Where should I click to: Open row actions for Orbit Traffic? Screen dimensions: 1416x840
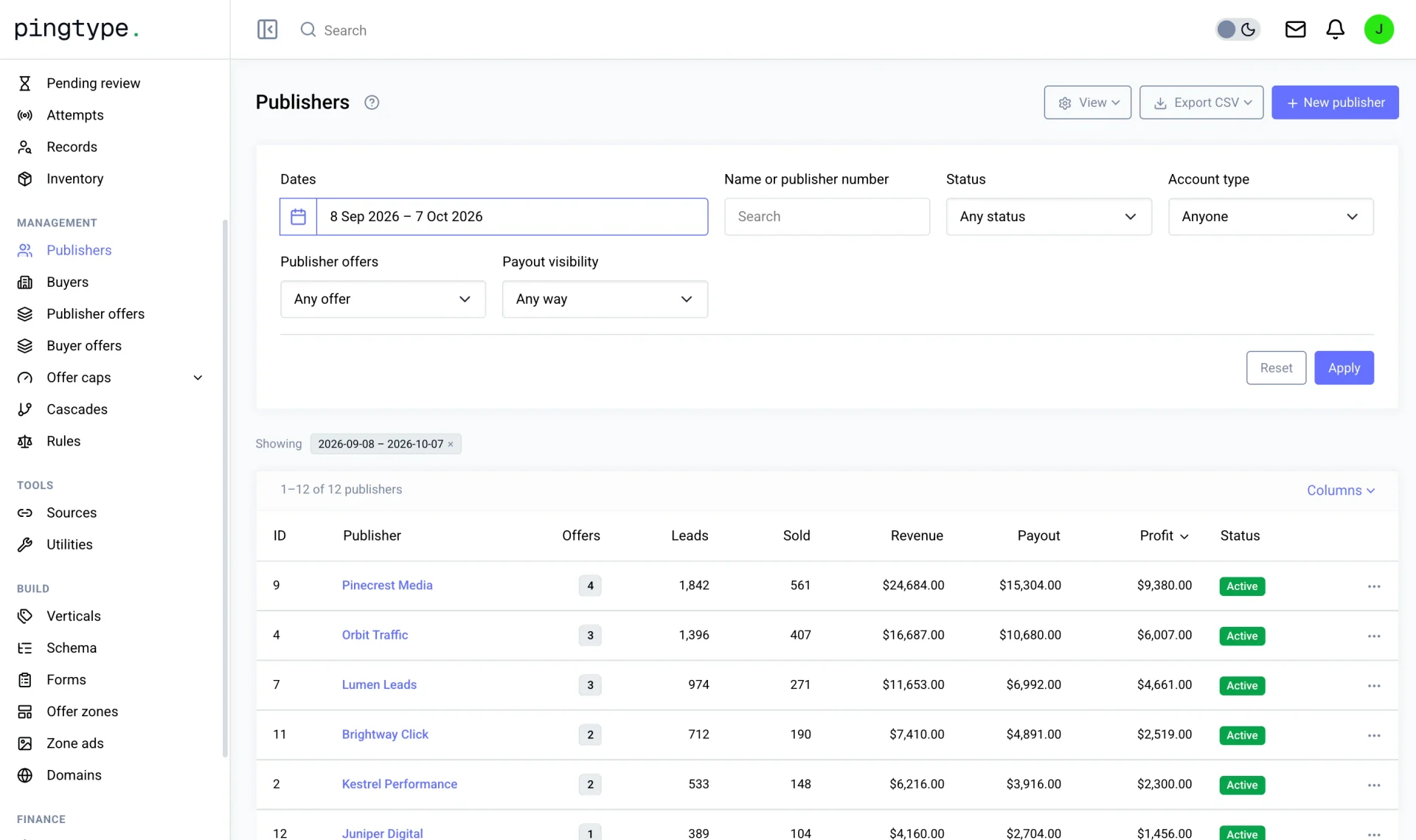pos(1373,636)
